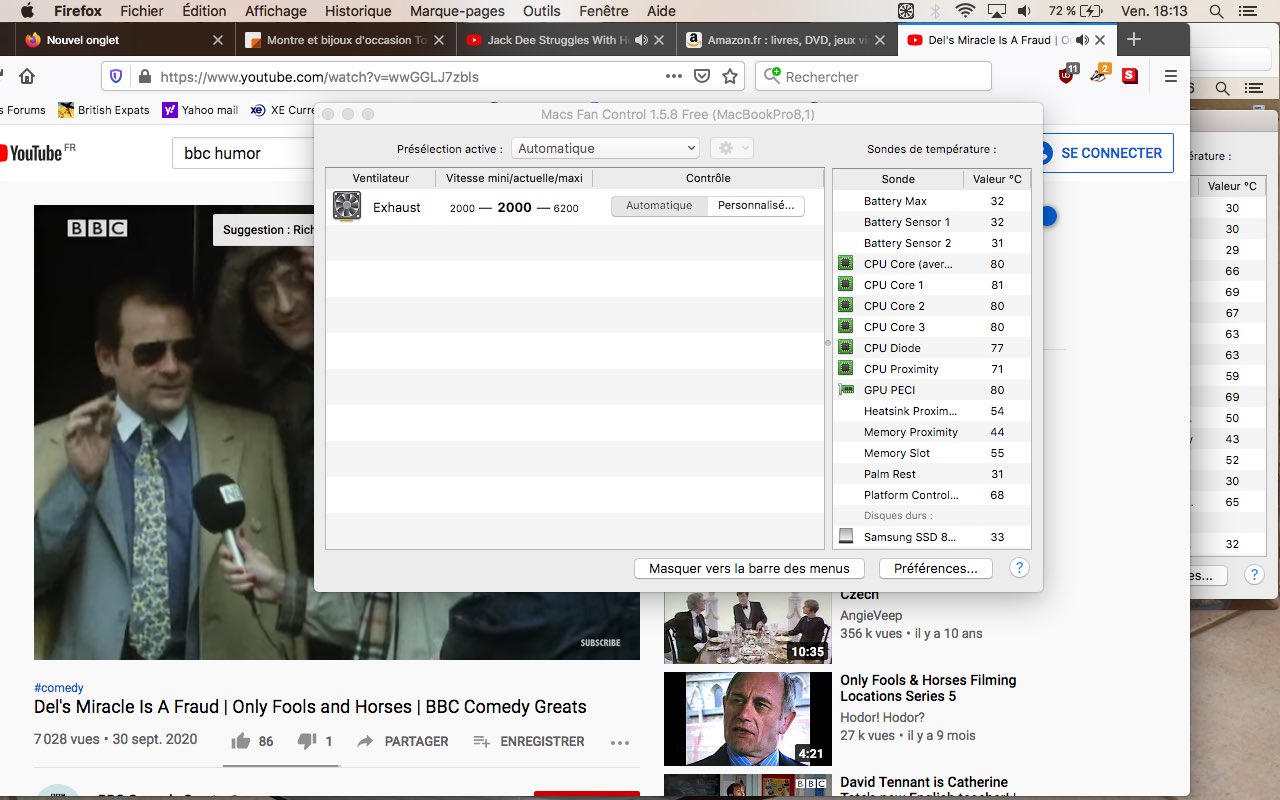Bookmark this page with the star icon
The height and width of the screenshot is (800, 1280).
(730, 76)
